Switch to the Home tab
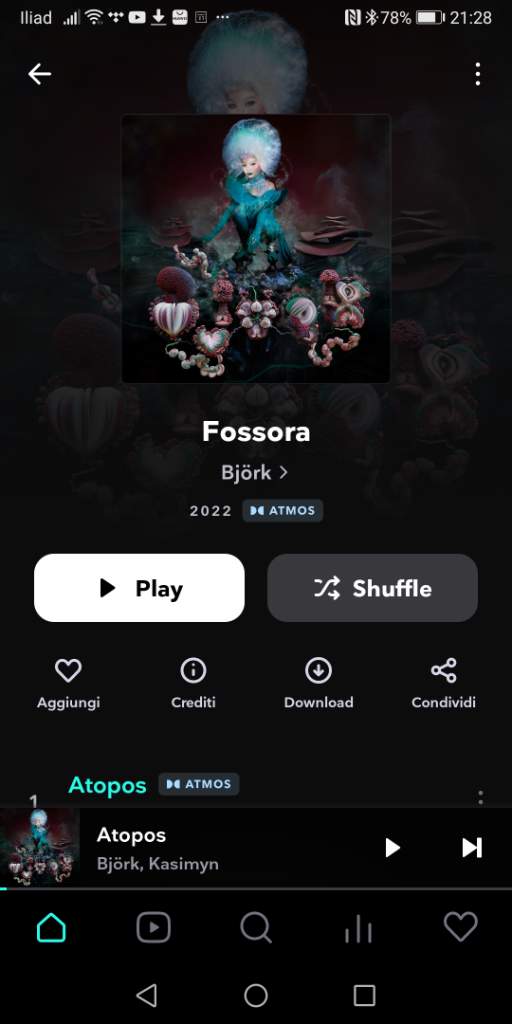This screenshot has height=1024, width=512. tap(51, 927)
